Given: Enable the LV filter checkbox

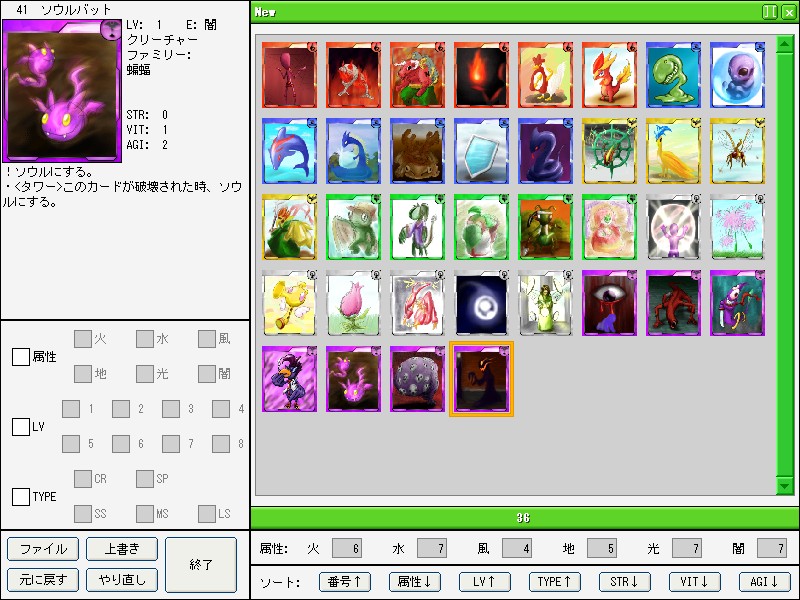Looking at the screenshot, I should click(20, 427).
